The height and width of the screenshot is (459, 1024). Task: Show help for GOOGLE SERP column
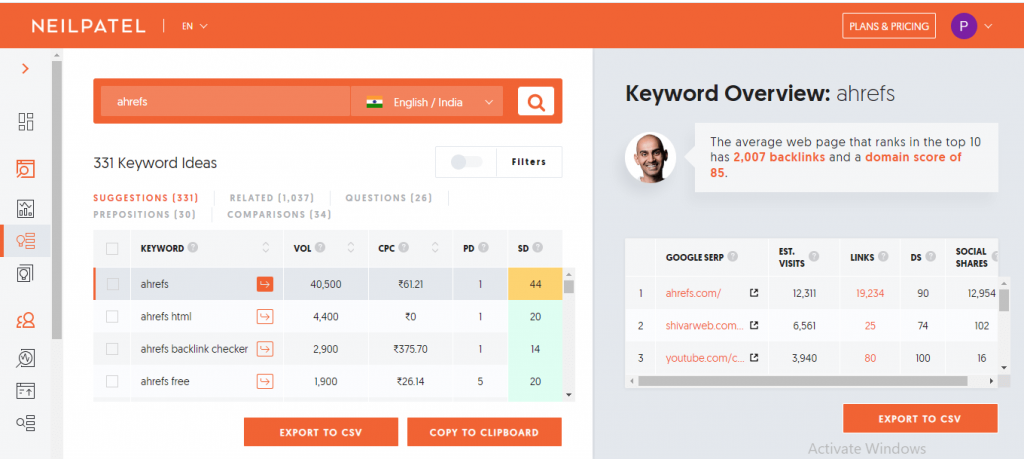click(x=733, y=257)
